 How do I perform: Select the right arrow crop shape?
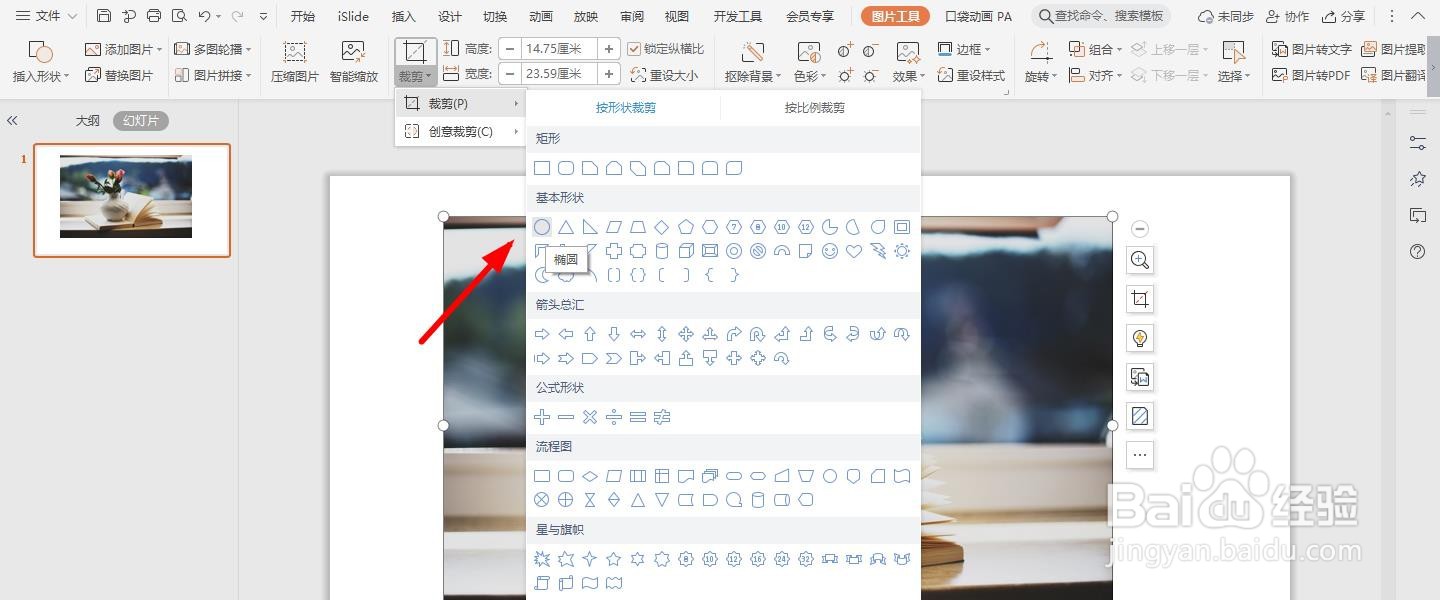[542, 334]
